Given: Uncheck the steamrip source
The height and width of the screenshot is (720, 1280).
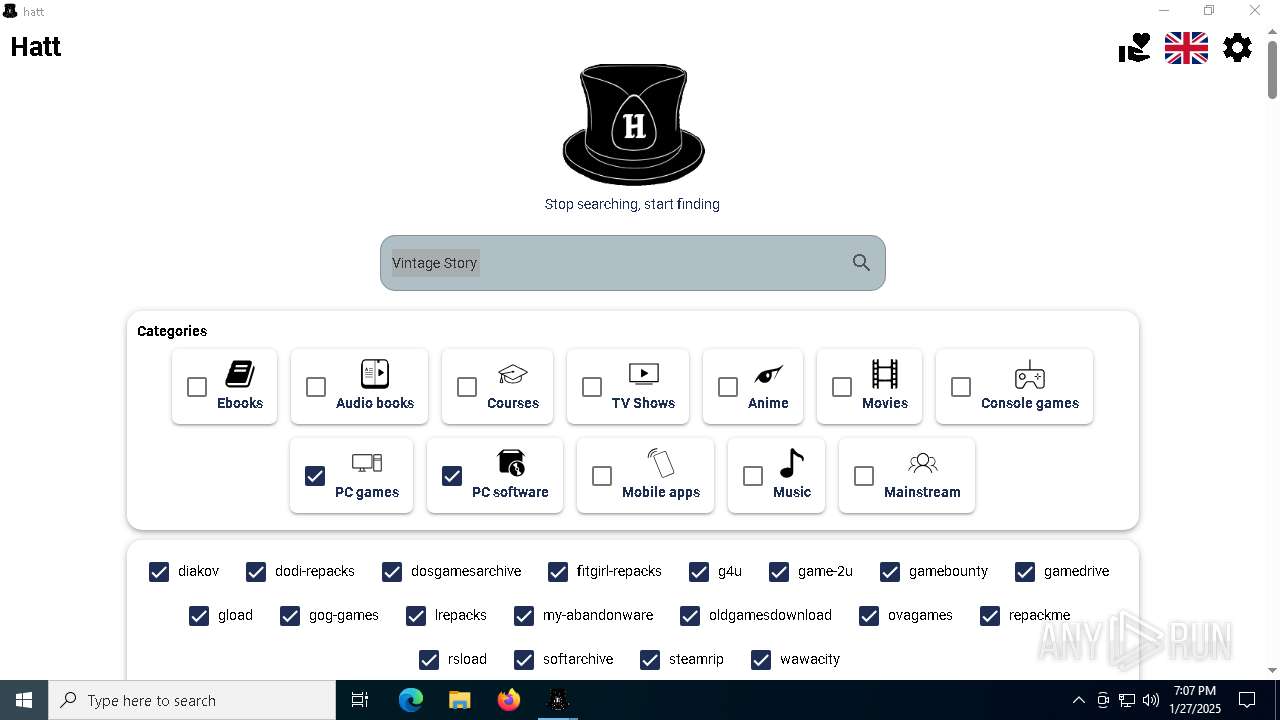Looking at the screenshot, I should click(x=650, y=659).
